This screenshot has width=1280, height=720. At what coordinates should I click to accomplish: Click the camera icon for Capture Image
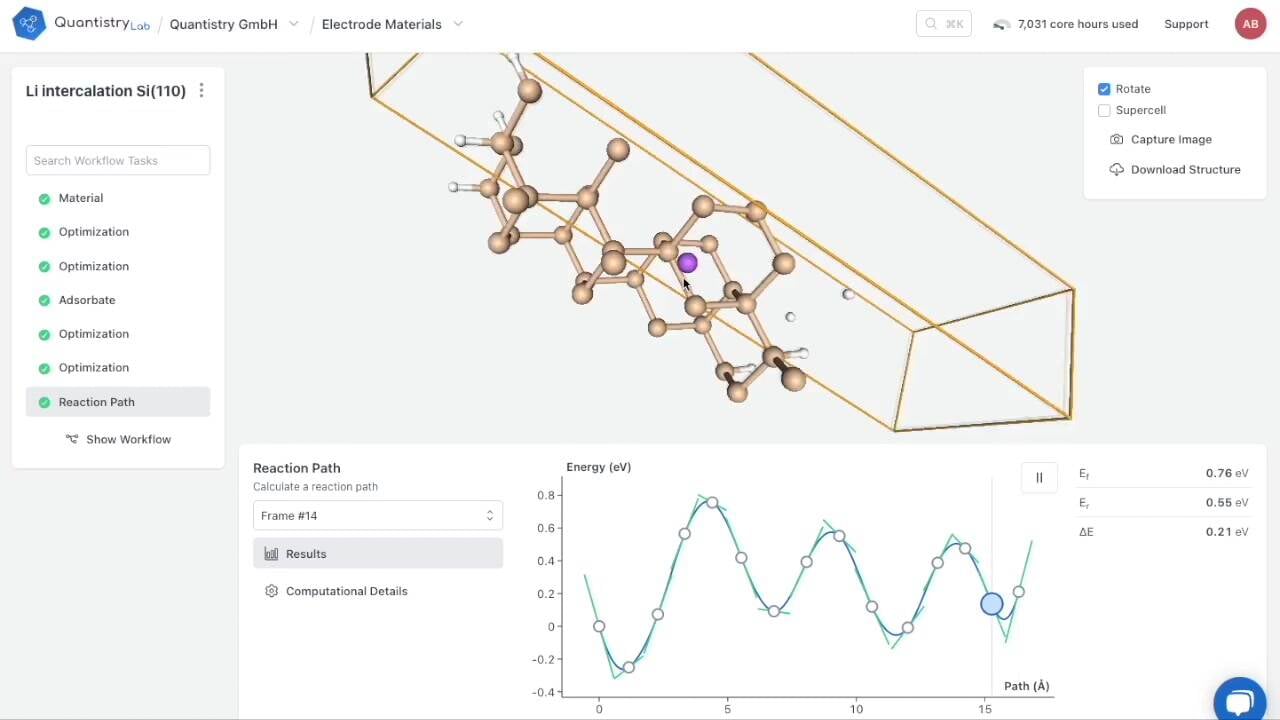point(1117,140)
